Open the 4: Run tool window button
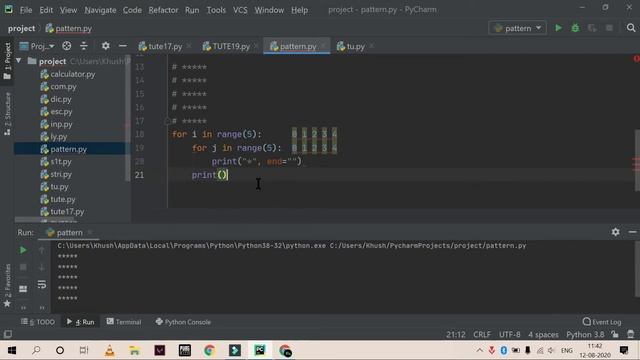This screenshot has height=360, width=640. tap(80, 322)
